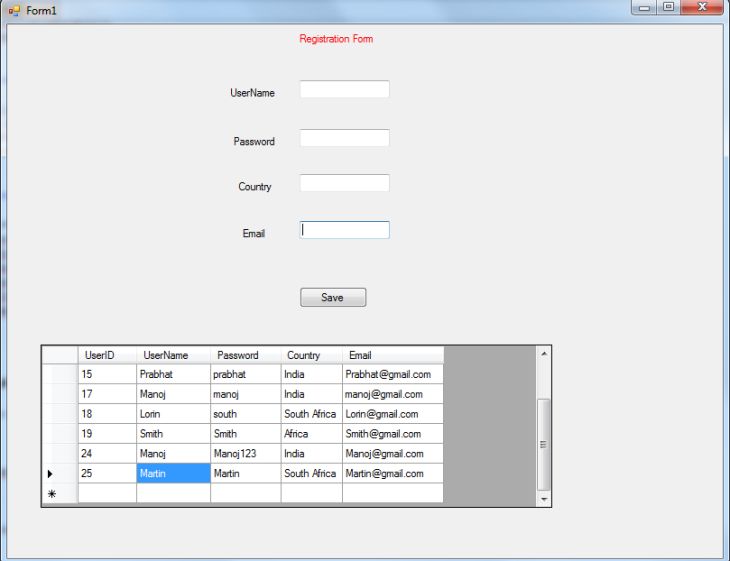Click the Email column header in grid
This screenshot has height=561, width=730.
[x=393, y=355]
